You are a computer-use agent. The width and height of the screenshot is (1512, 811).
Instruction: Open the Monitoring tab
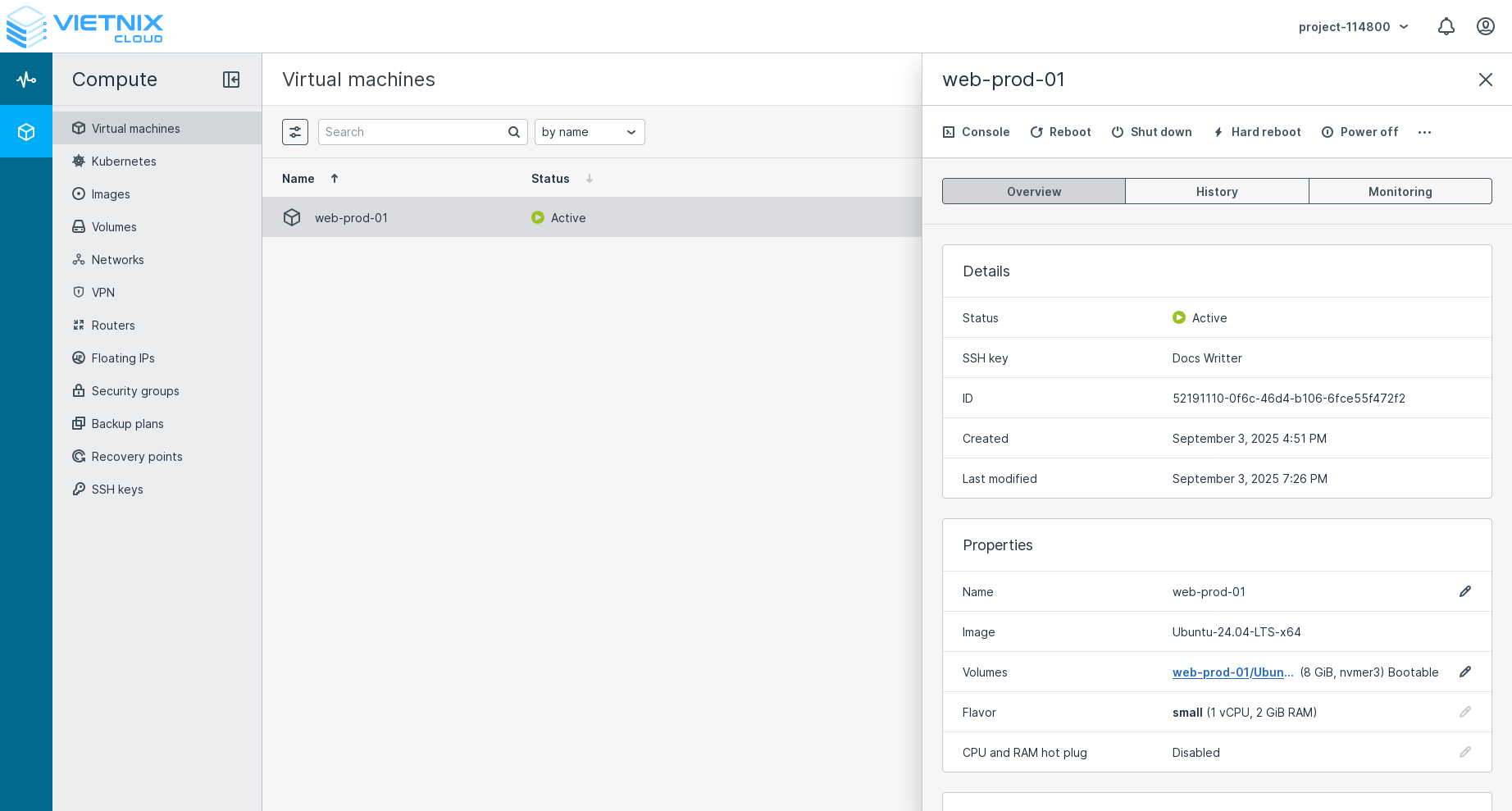click(x=1400, y=191)
